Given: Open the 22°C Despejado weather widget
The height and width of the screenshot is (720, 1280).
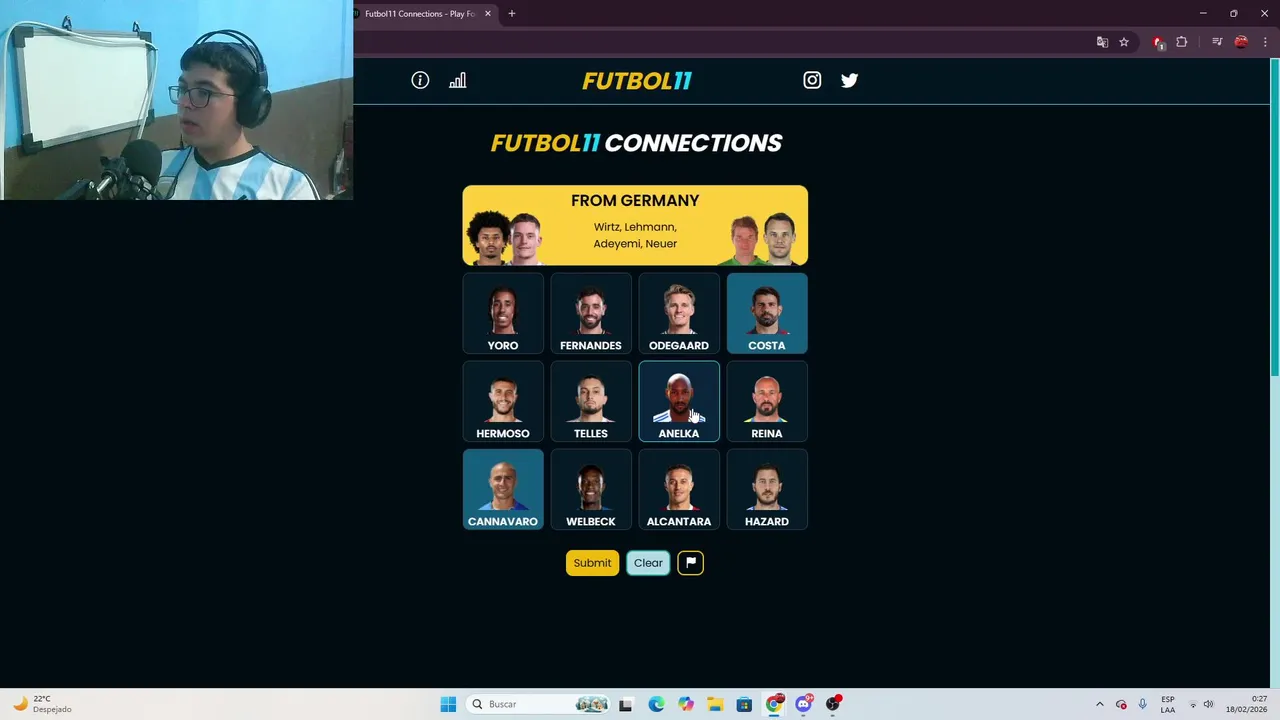Looking at the screenshot, I should pos(41,704).
